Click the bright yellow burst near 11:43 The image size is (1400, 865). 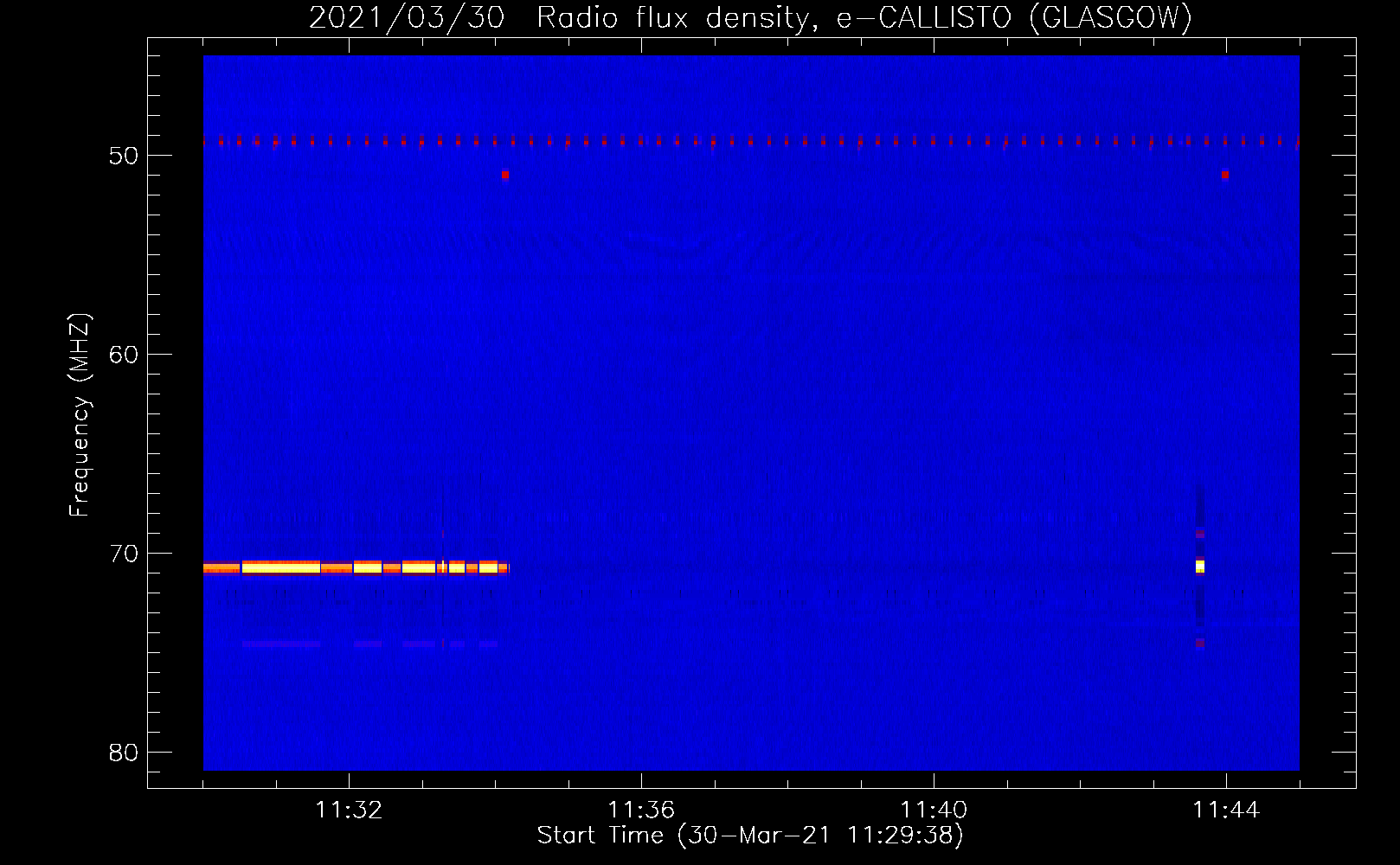point(1200,567)
